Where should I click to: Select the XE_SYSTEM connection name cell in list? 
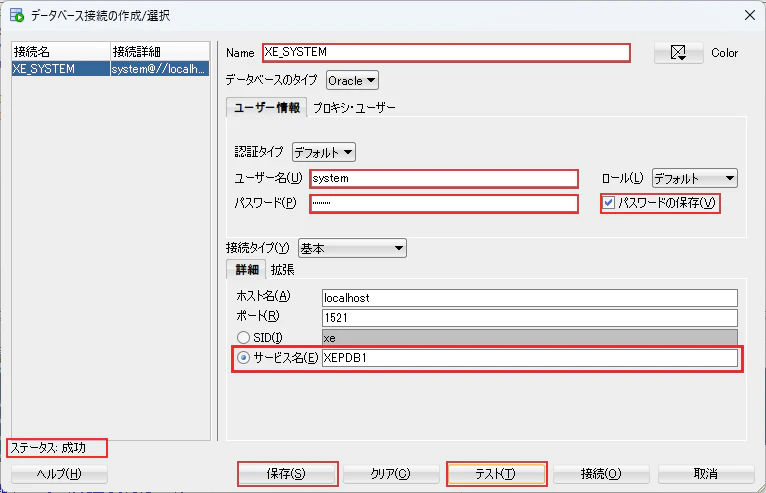[61, 68]
